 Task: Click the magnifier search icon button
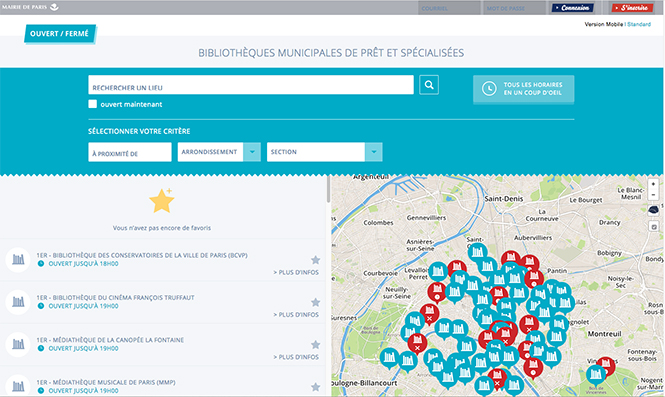(x=429, y=85)
